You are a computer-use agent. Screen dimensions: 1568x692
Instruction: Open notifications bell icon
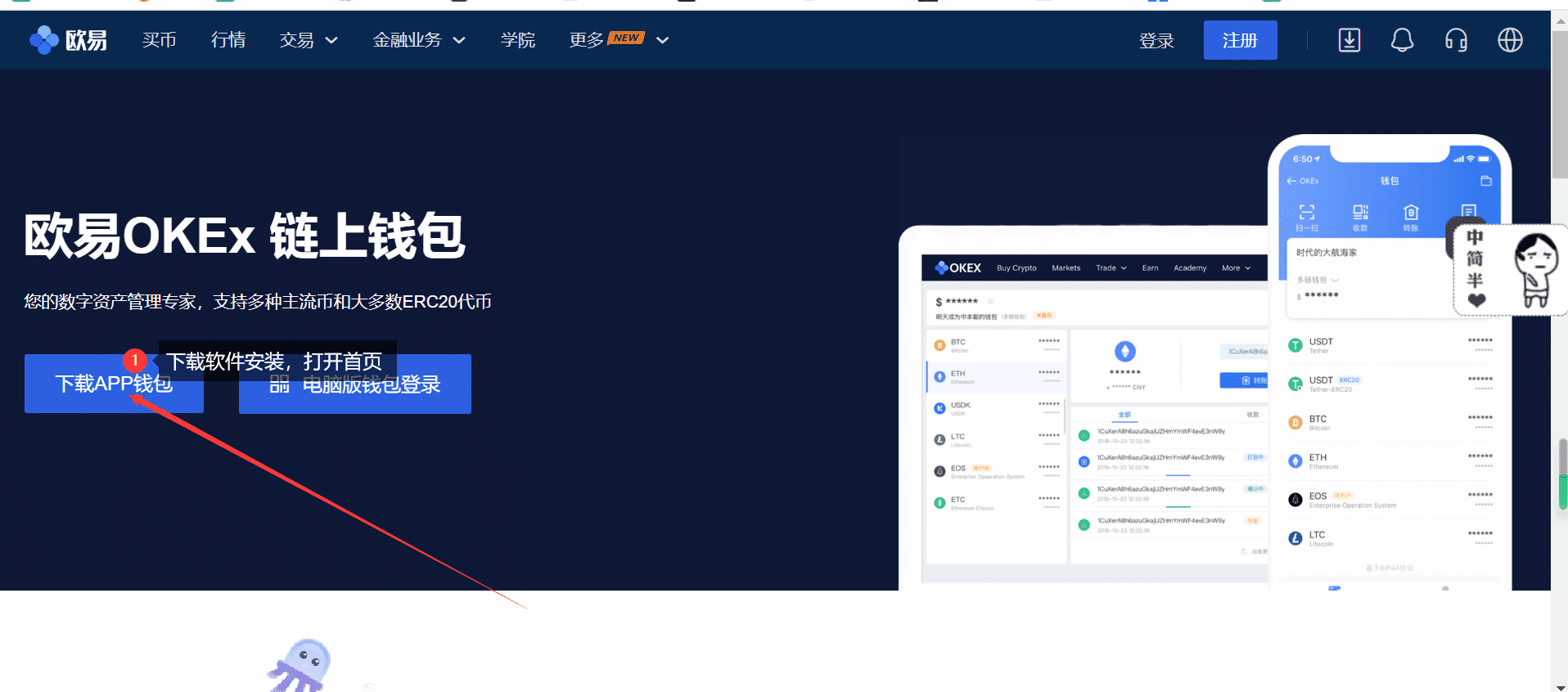tap(1402, 40)
